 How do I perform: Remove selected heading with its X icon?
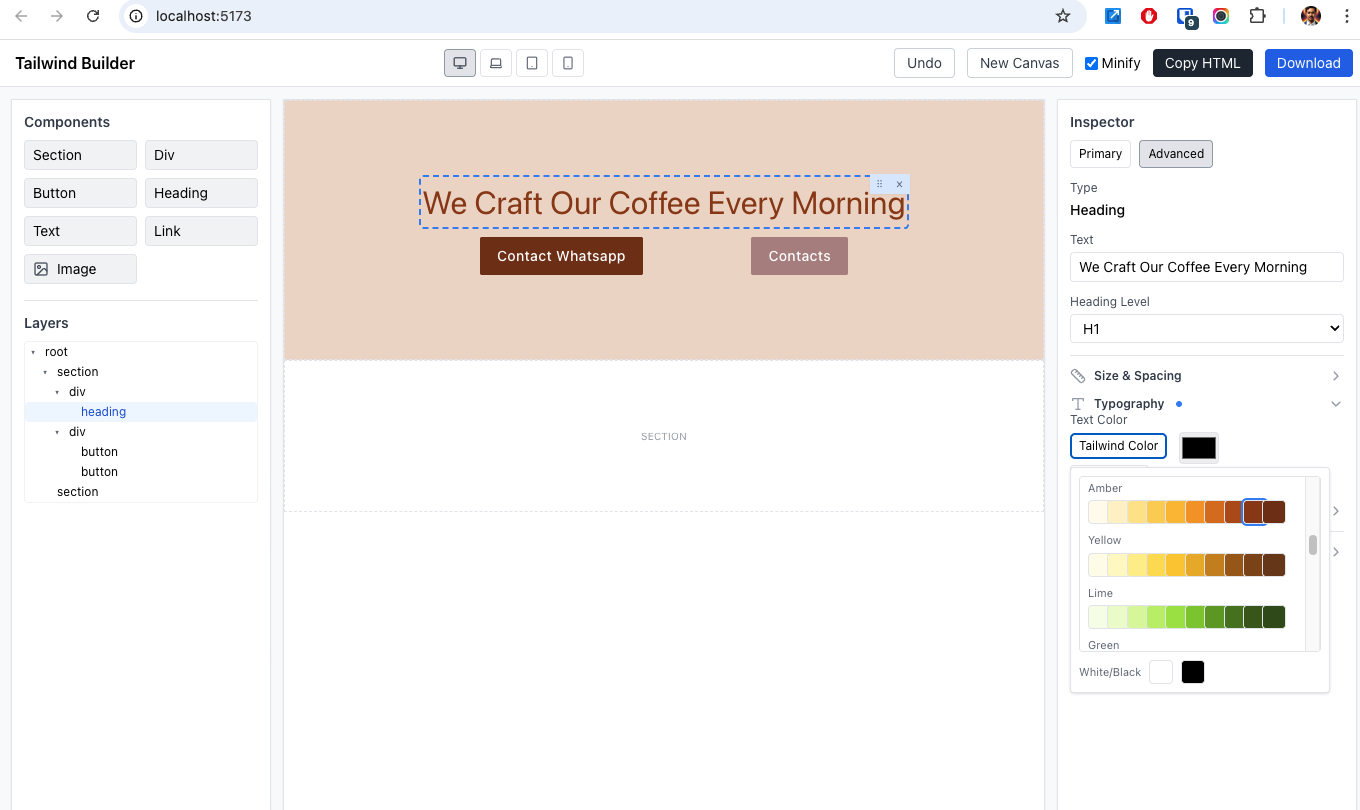pos(899,184)
